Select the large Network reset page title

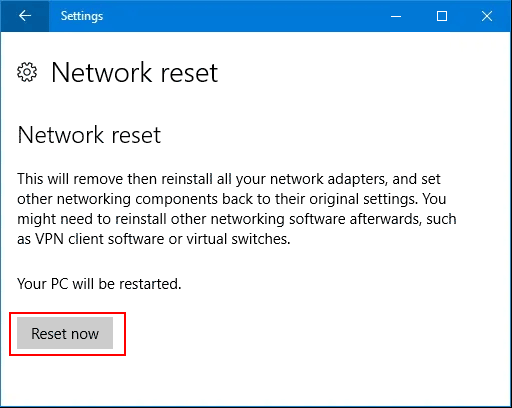[x=135, y=72]
